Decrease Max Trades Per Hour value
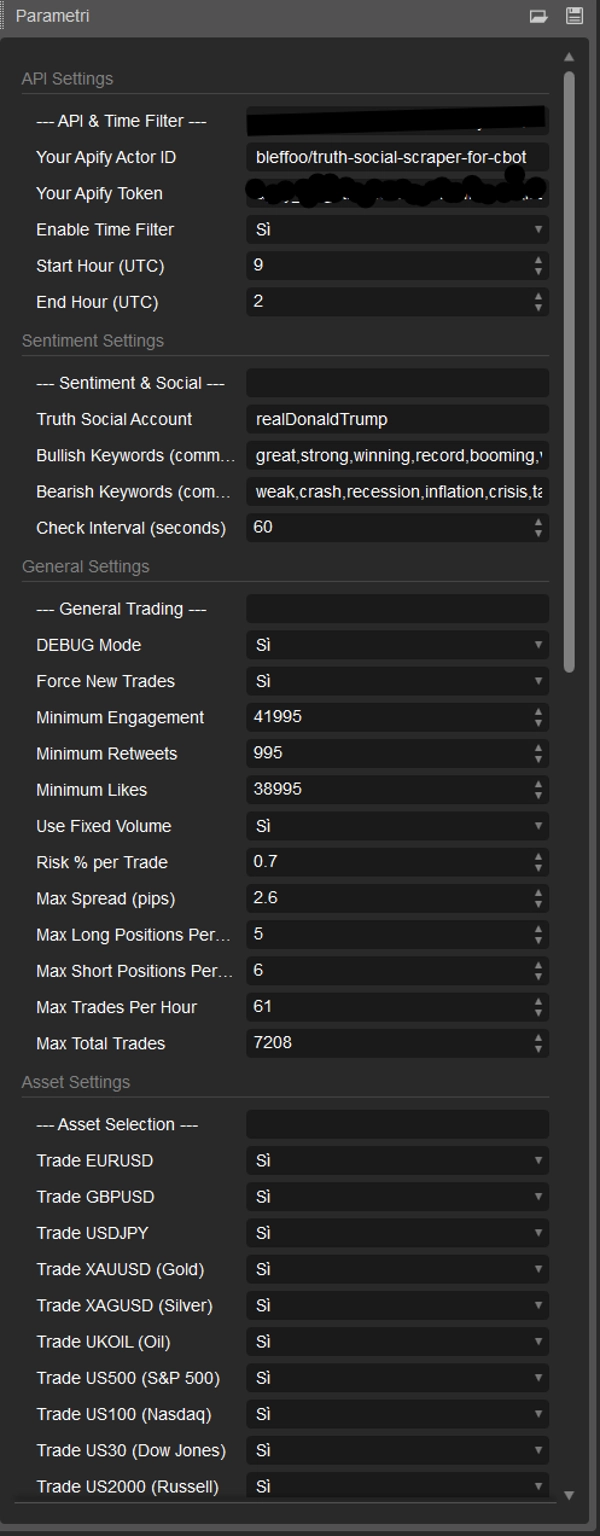Viewport: 600px width, 1536px height. coord(539,1012)
